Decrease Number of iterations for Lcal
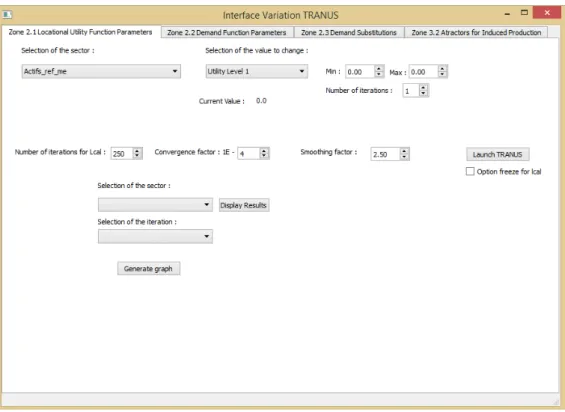The image size is (565, 412). 137,157
